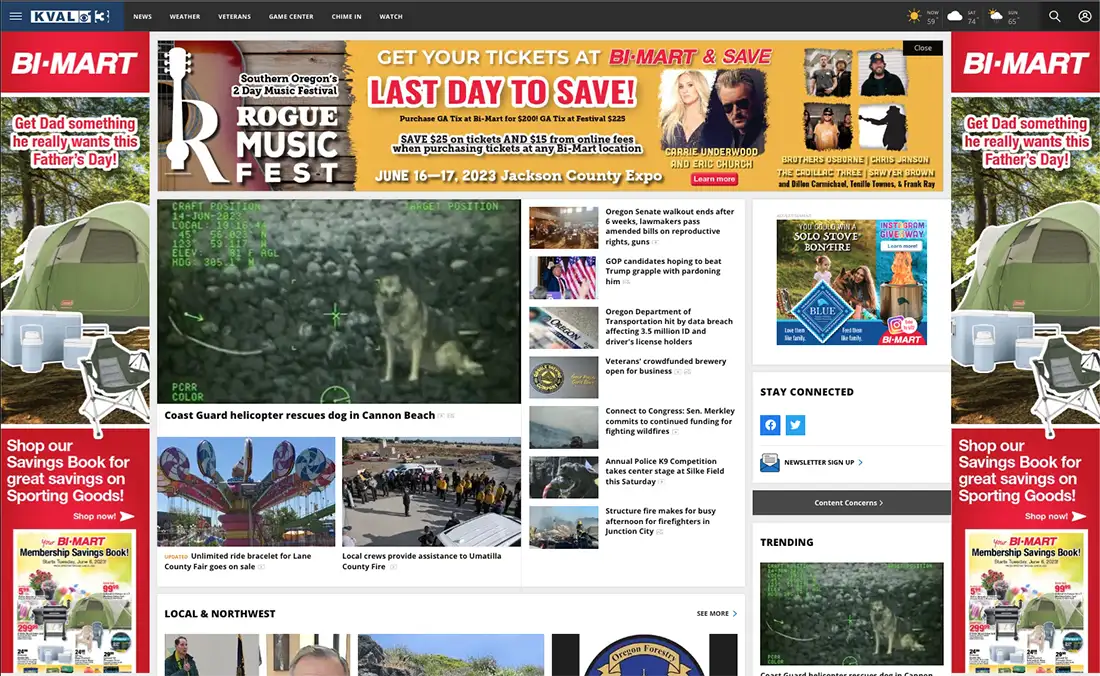Image resolution: width=1100 pixels, height=676 pixels.
Task: Expand the Newsletter Sign Up chevron
Action: 861,463
